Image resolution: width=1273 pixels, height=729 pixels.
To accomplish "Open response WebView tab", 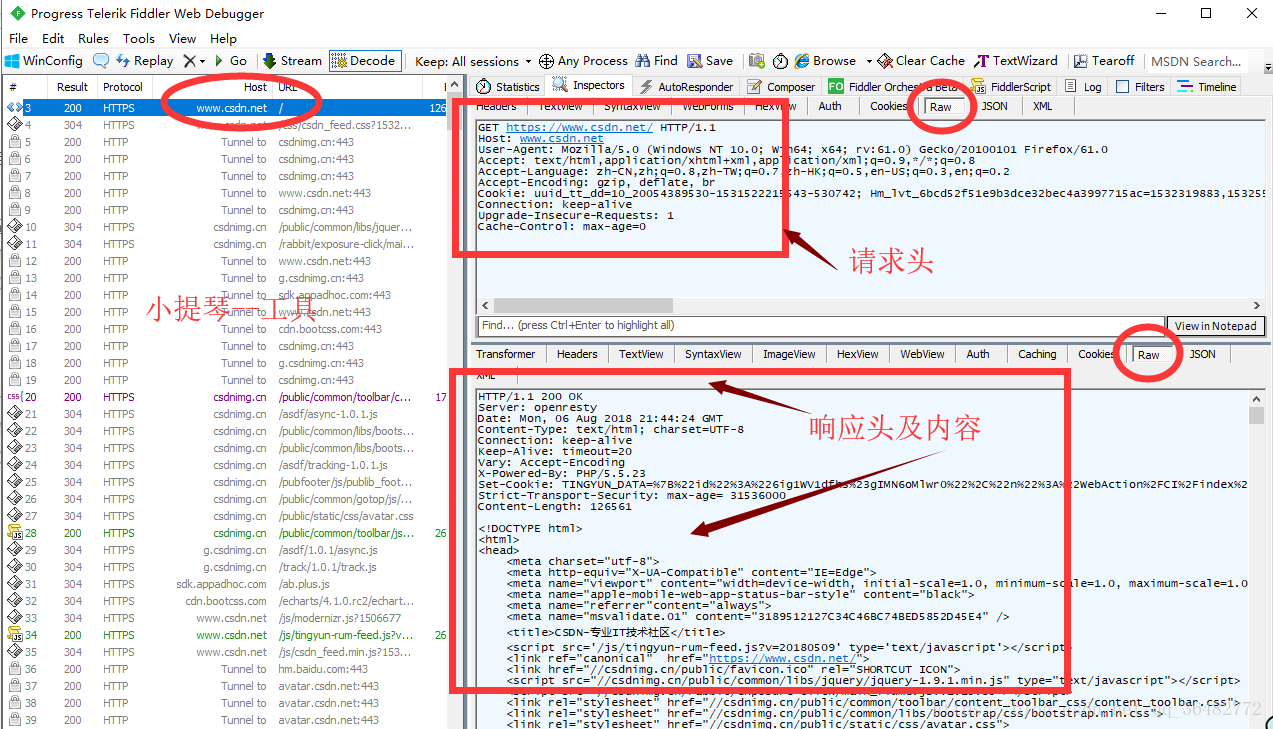I will tap(922, 354).
